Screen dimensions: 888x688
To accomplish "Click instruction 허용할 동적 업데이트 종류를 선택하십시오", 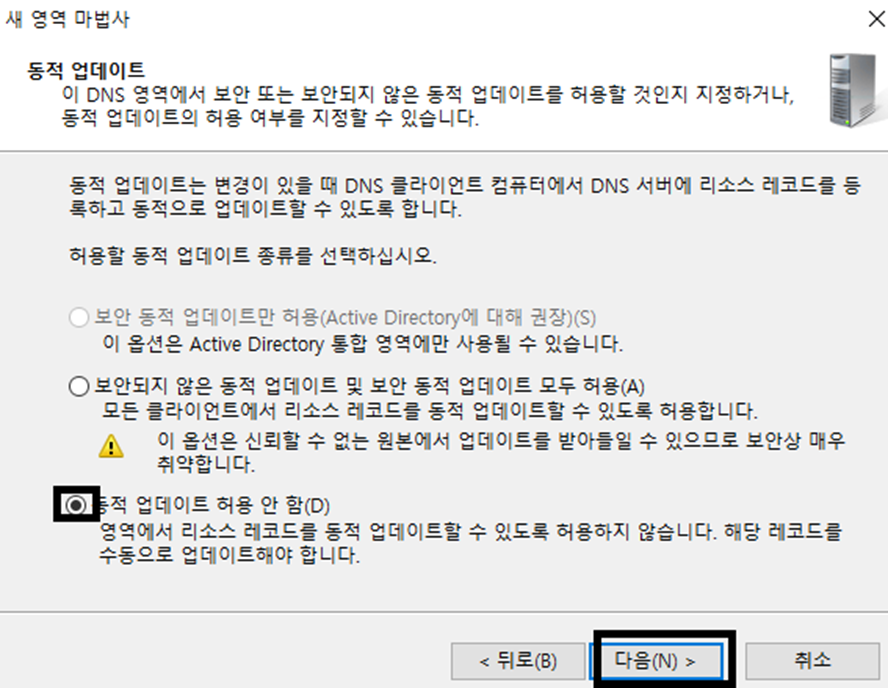I will coord(253,255).
